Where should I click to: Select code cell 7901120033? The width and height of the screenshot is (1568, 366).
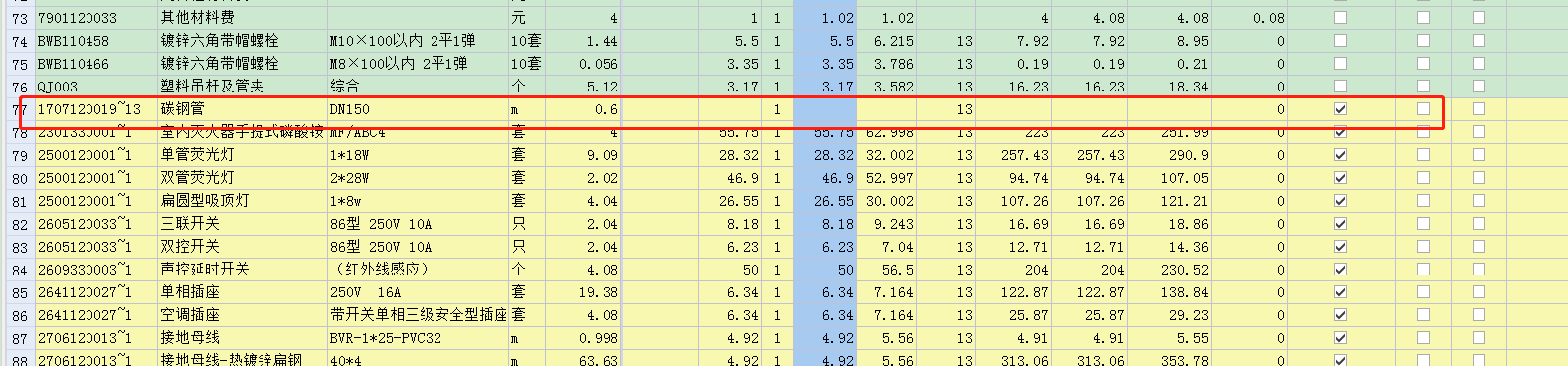point(95,18)
